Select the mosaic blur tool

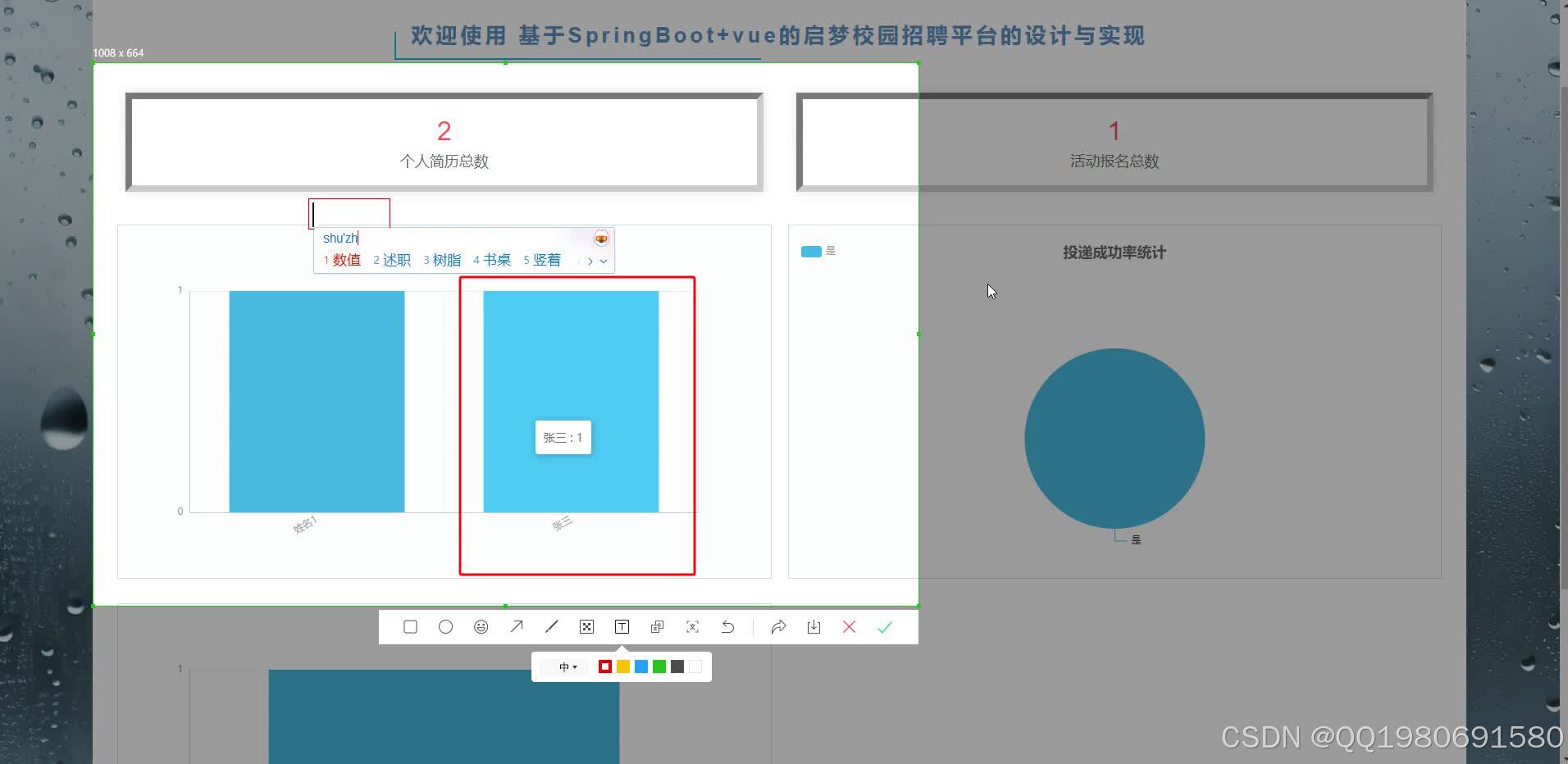point(586,626)
